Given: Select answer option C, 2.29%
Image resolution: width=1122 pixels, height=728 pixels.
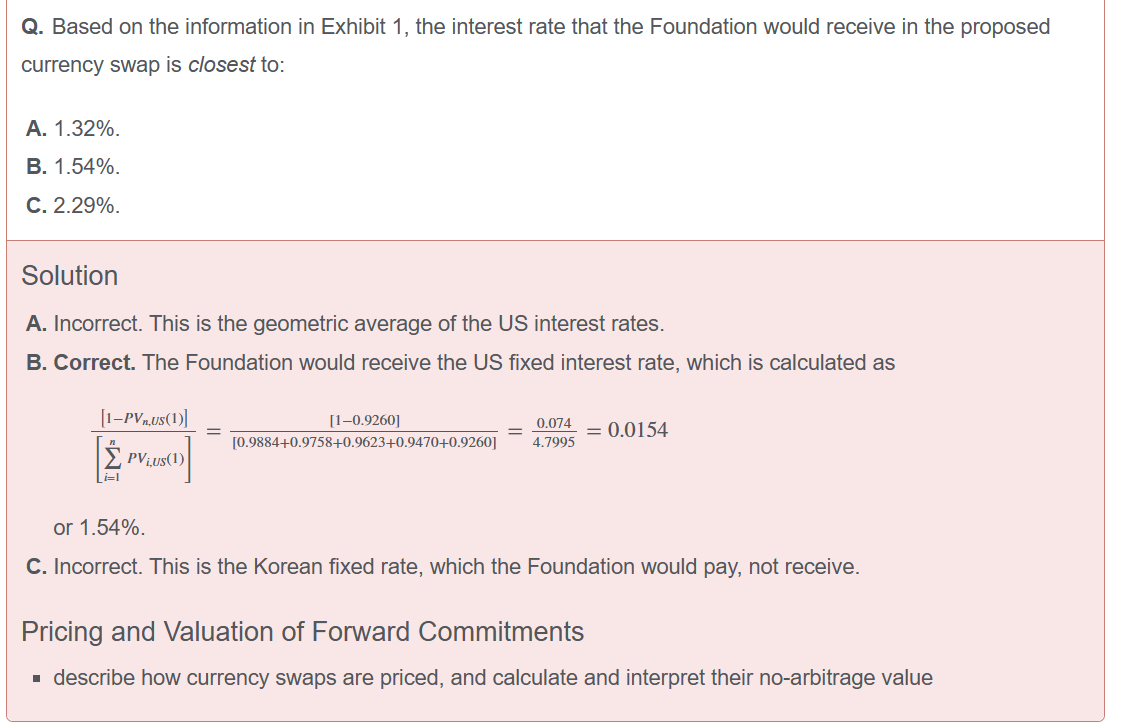Looking at the screenshot, I should 73,206.
